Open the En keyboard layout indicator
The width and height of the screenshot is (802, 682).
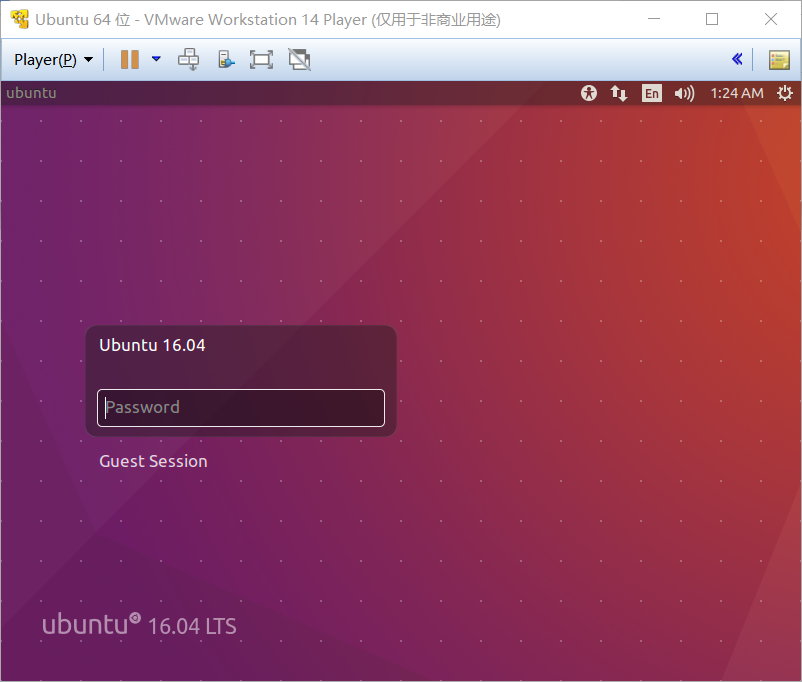pyautogui.click(x=652, y=93)
